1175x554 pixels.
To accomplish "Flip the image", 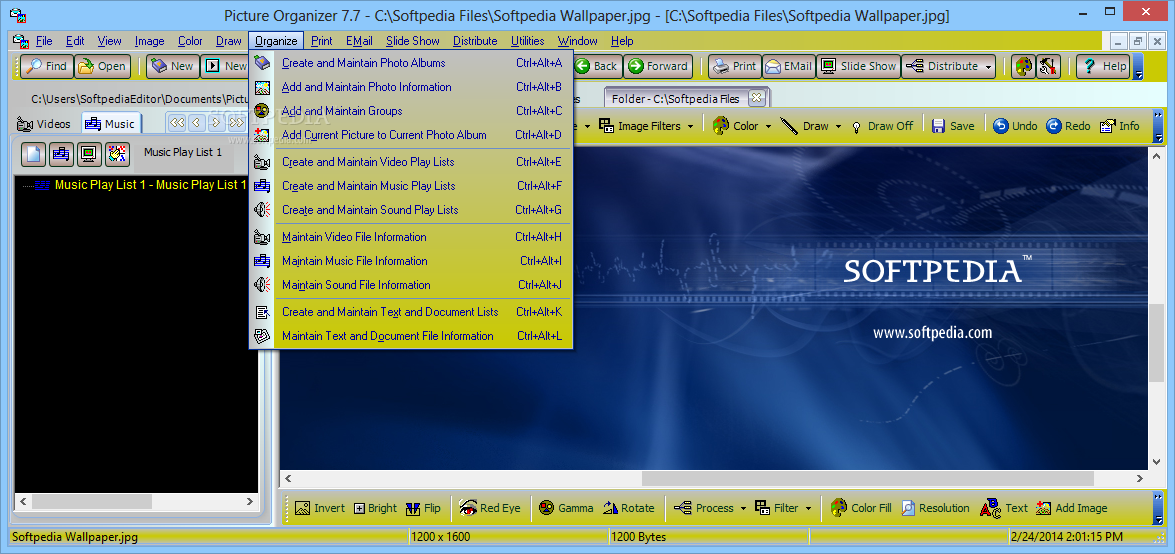I will pyautogui.click(x=423, y=508).
